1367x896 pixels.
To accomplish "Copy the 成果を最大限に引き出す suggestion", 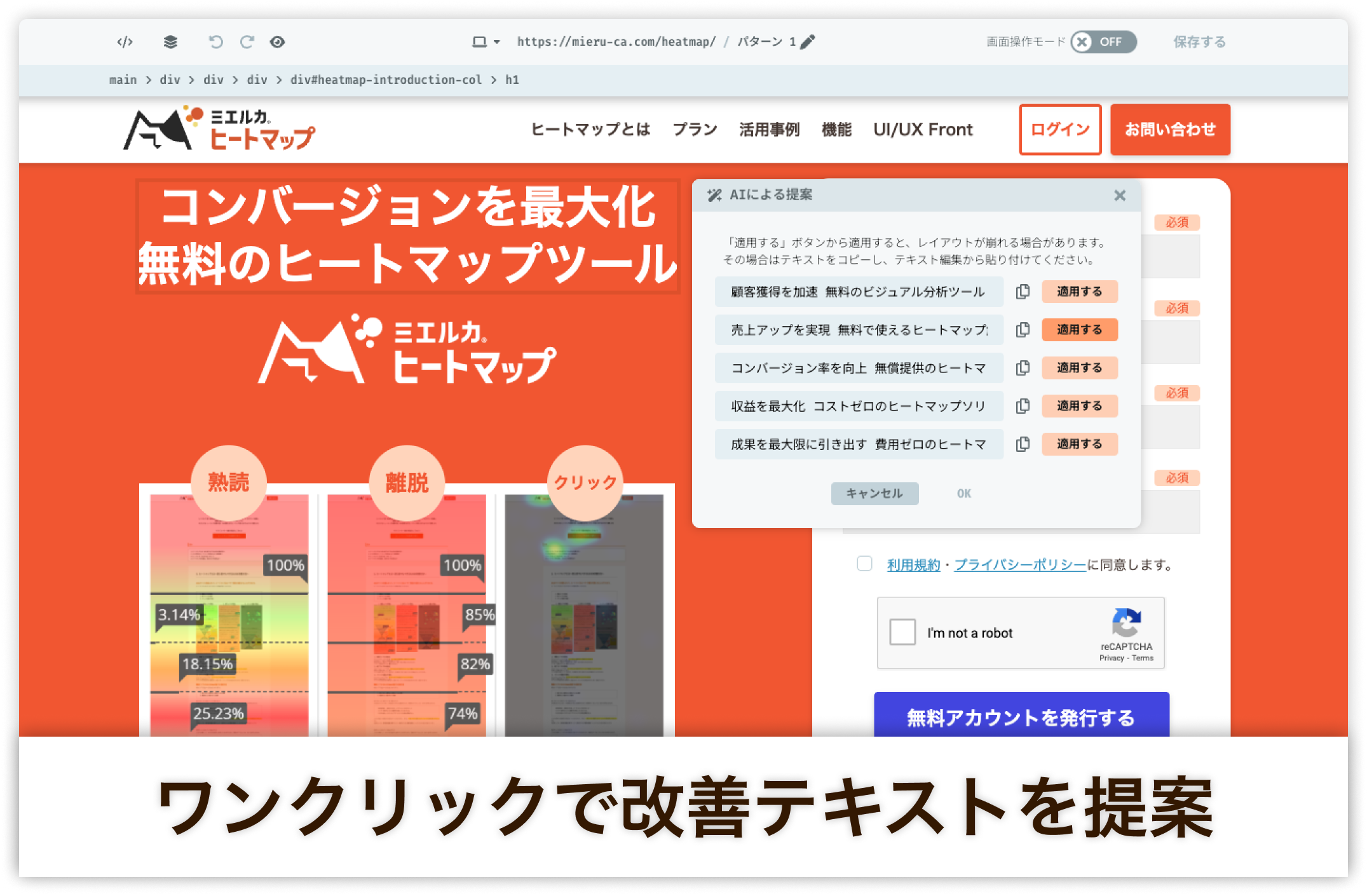I will click(x=1023, y=444).
